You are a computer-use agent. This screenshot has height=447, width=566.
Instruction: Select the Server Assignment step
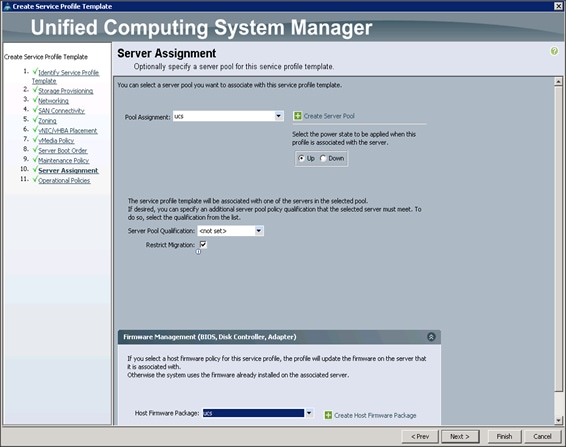[x=68, y=170]
